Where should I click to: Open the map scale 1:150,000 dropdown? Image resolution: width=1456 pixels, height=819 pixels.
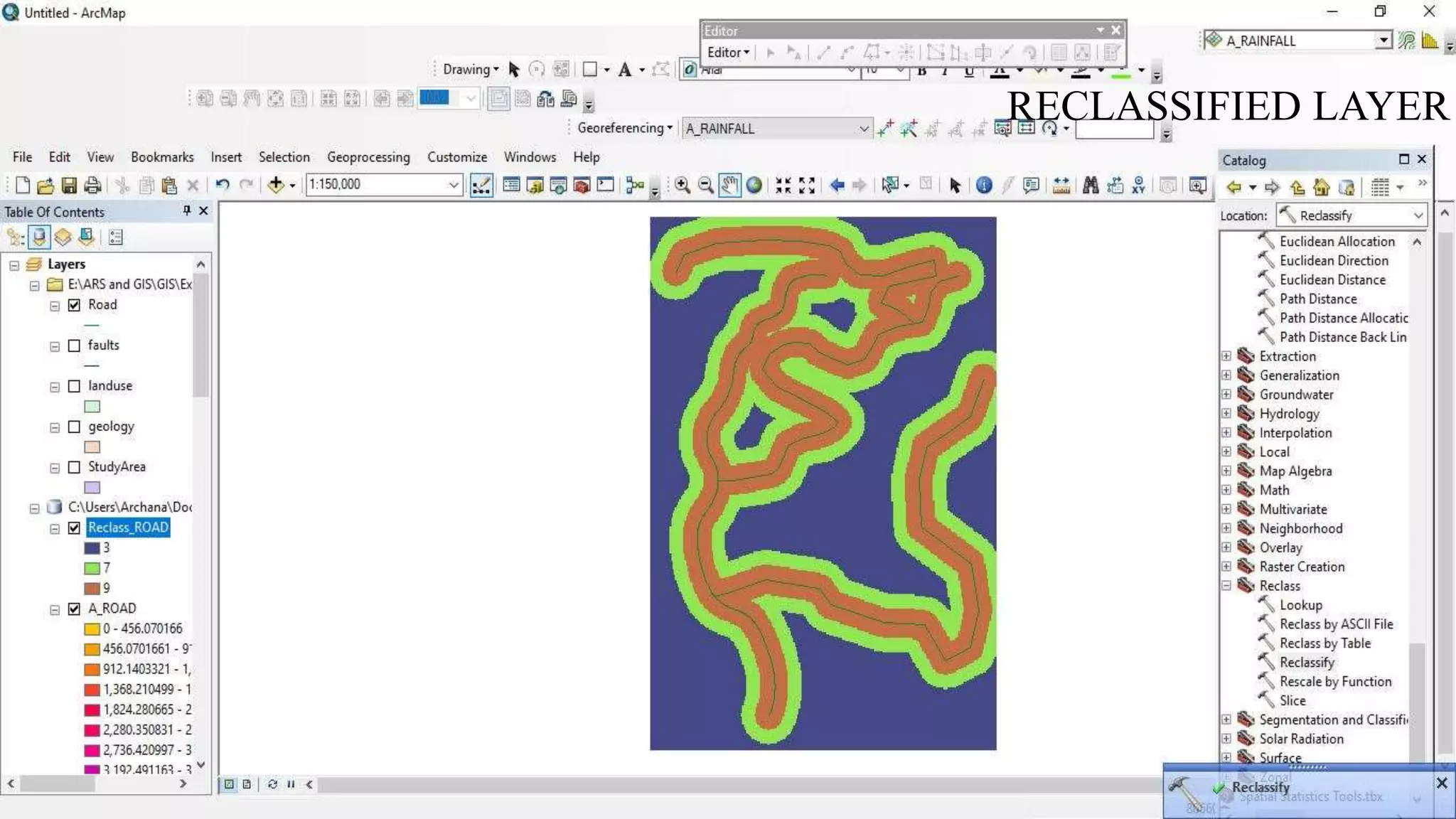pos(453,186)
